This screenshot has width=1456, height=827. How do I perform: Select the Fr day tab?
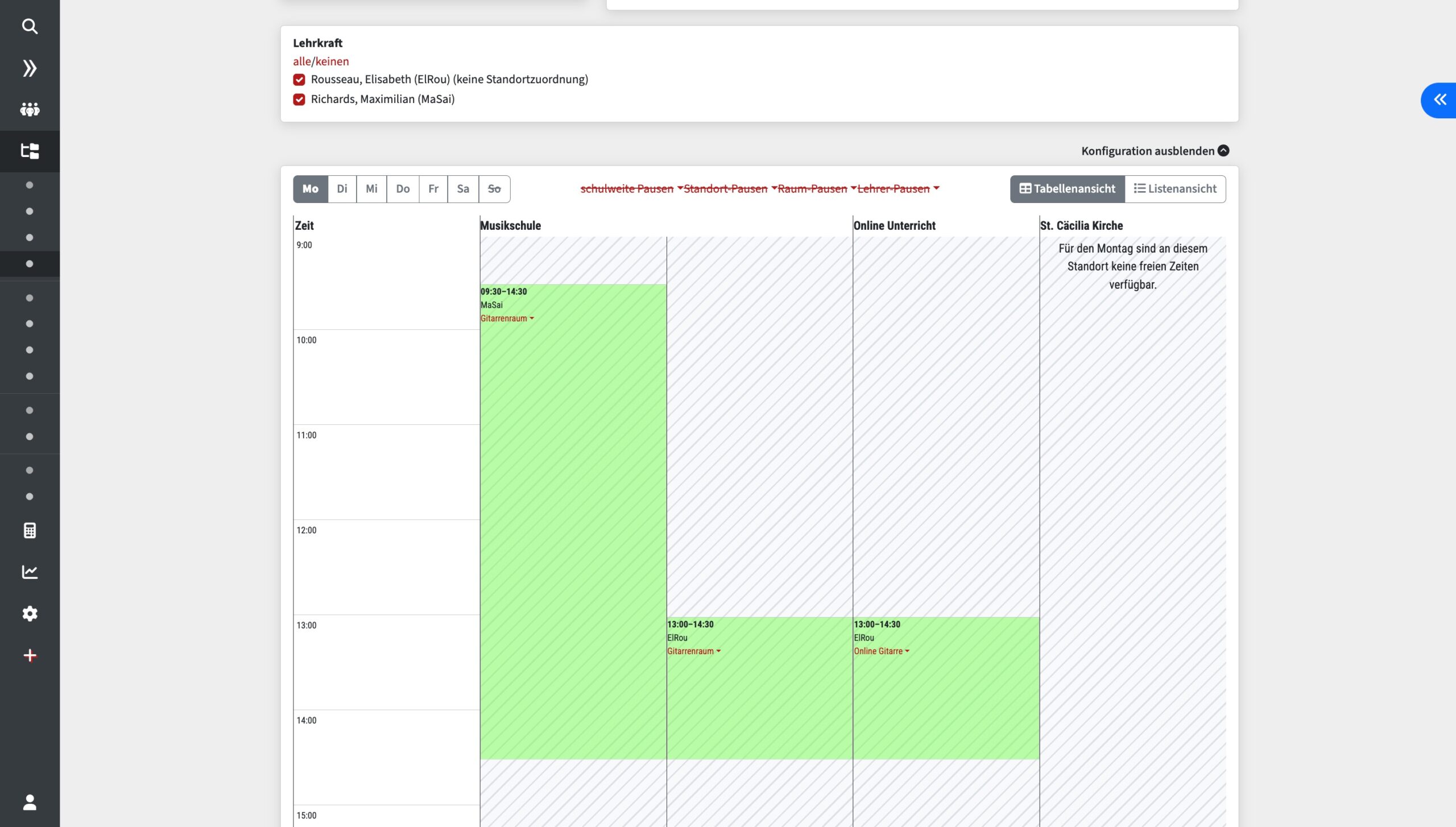[433, 189]
